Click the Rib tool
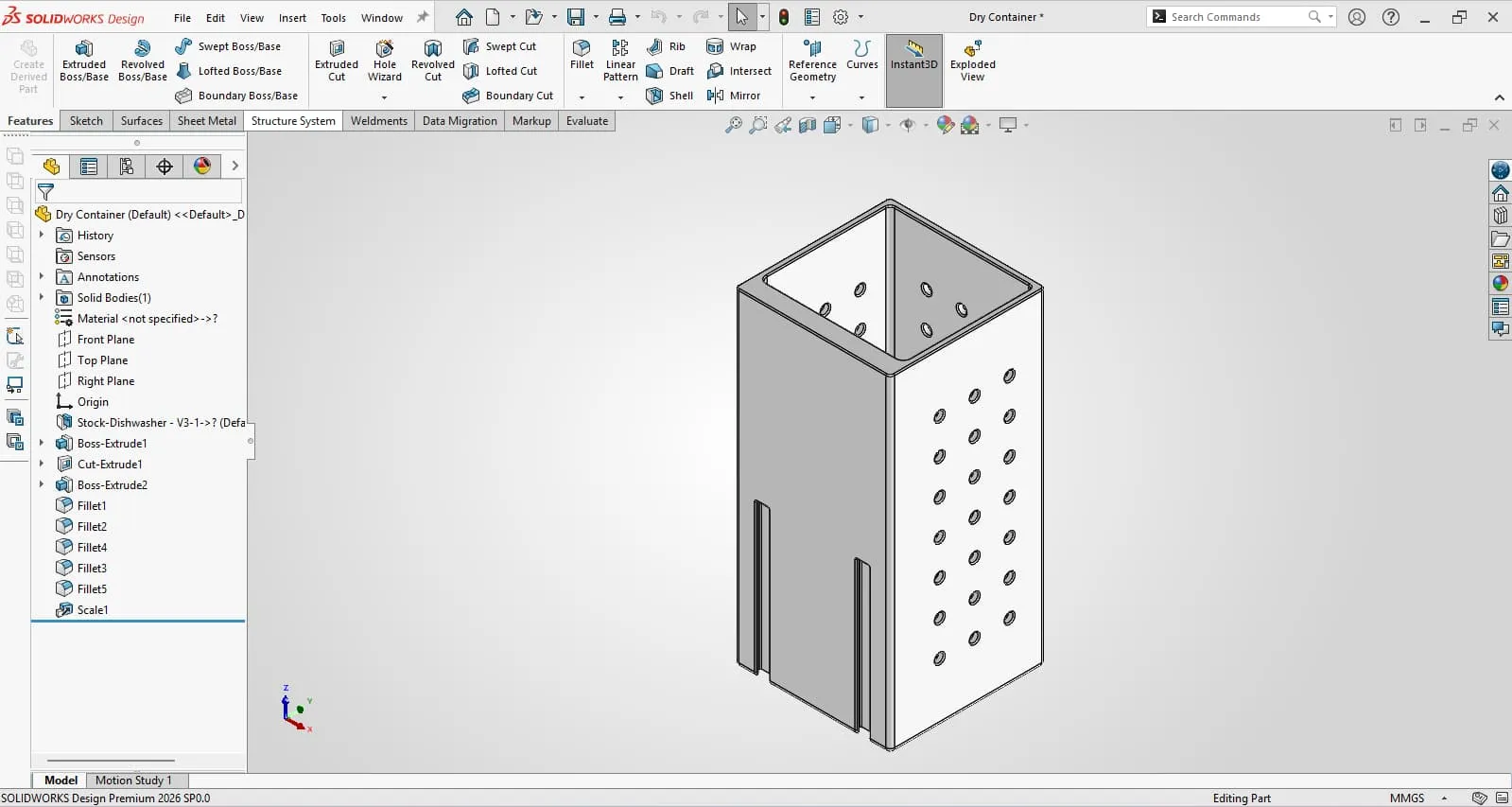The image size is (1512, 807). coord(666,46)
